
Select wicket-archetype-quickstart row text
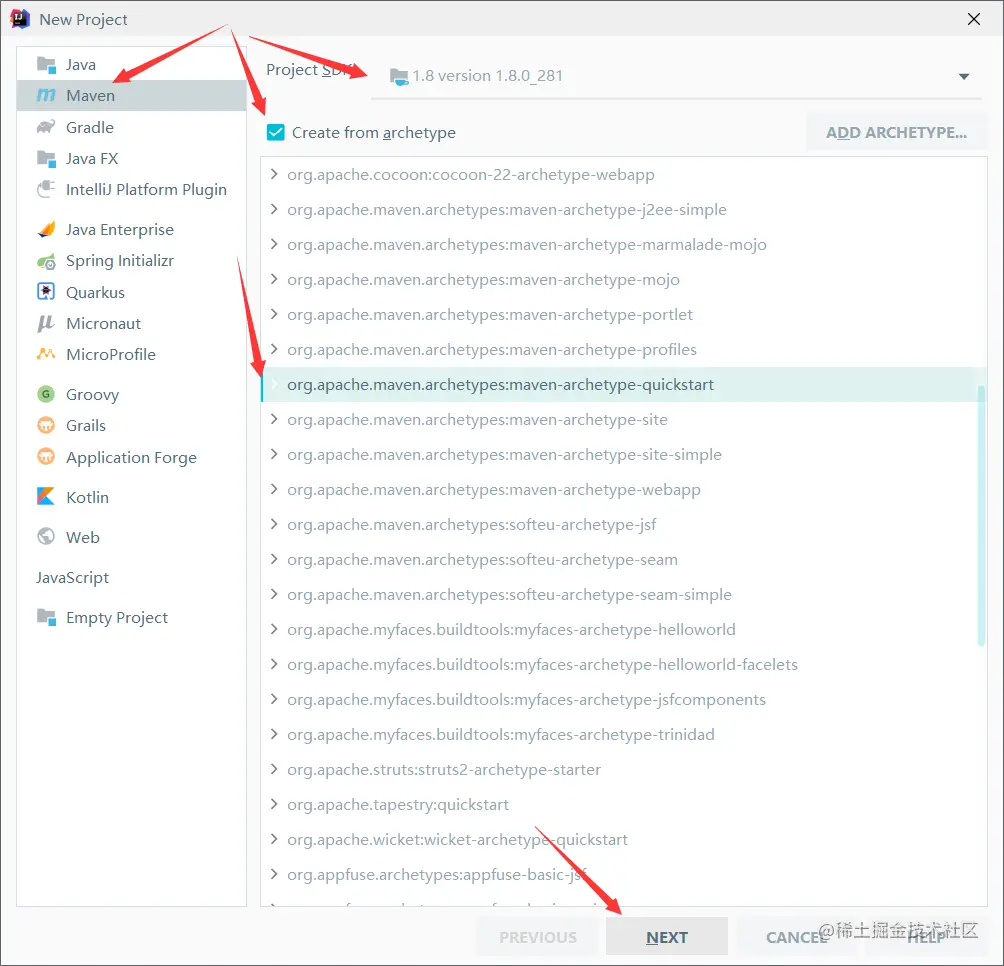click(457, 839)
